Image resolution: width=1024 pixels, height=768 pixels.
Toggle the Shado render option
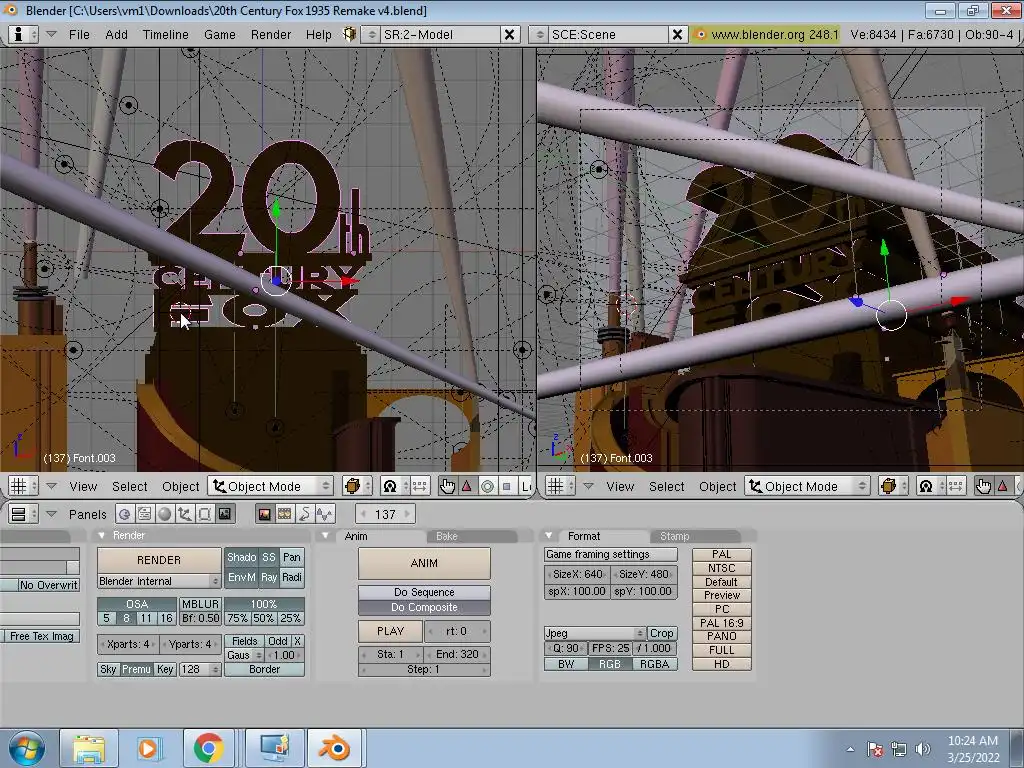click(242, 557)
